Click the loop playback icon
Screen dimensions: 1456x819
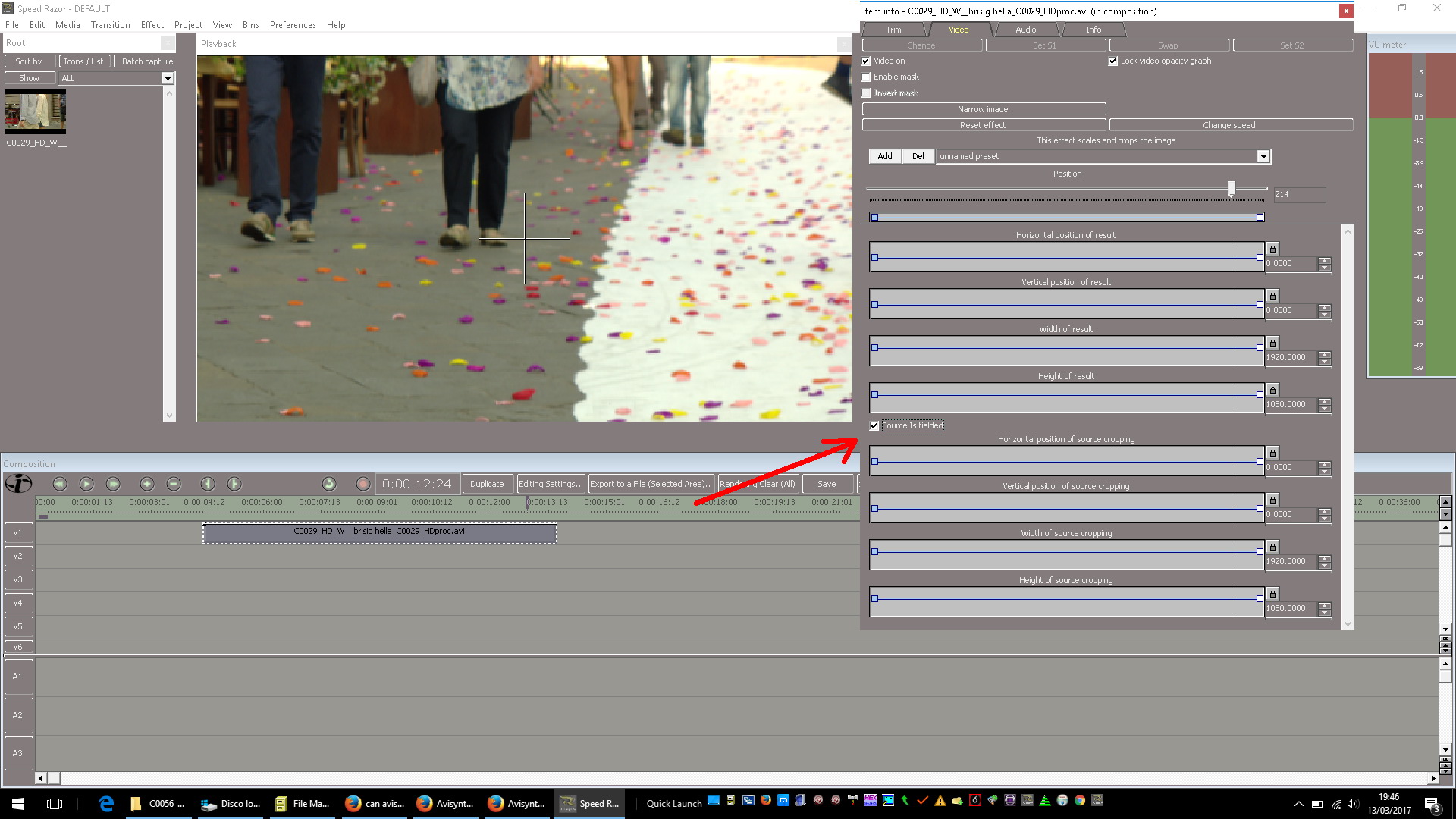point(329,484)
